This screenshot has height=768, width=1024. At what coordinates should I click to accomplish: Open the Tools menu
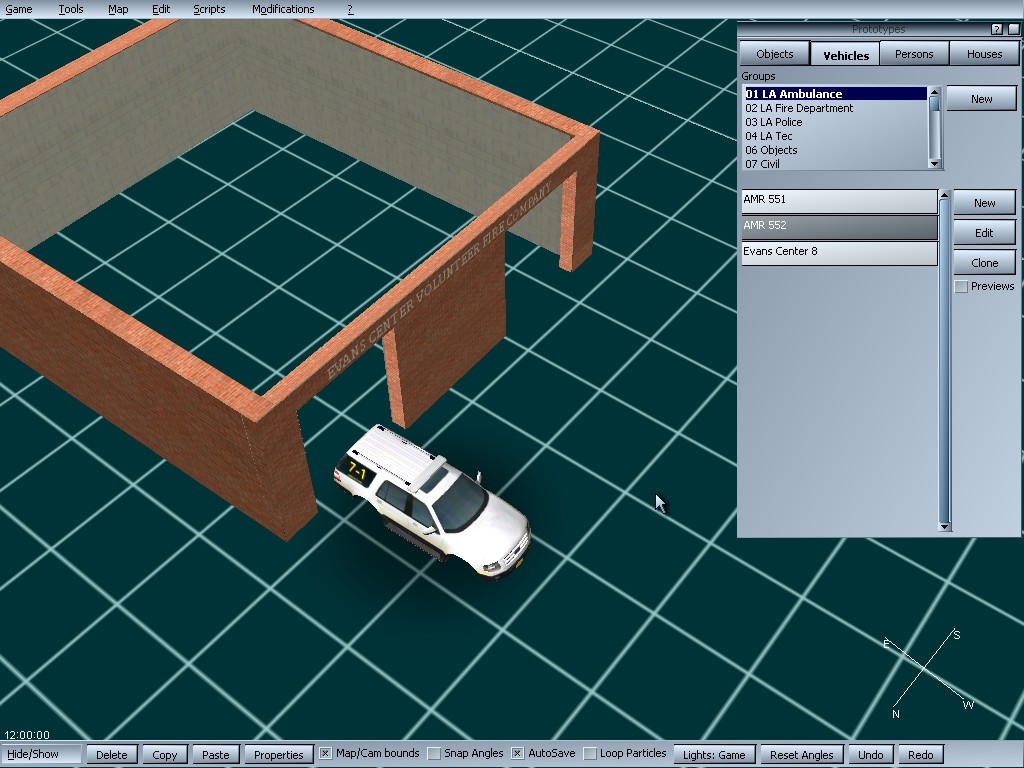pos(71,9)
